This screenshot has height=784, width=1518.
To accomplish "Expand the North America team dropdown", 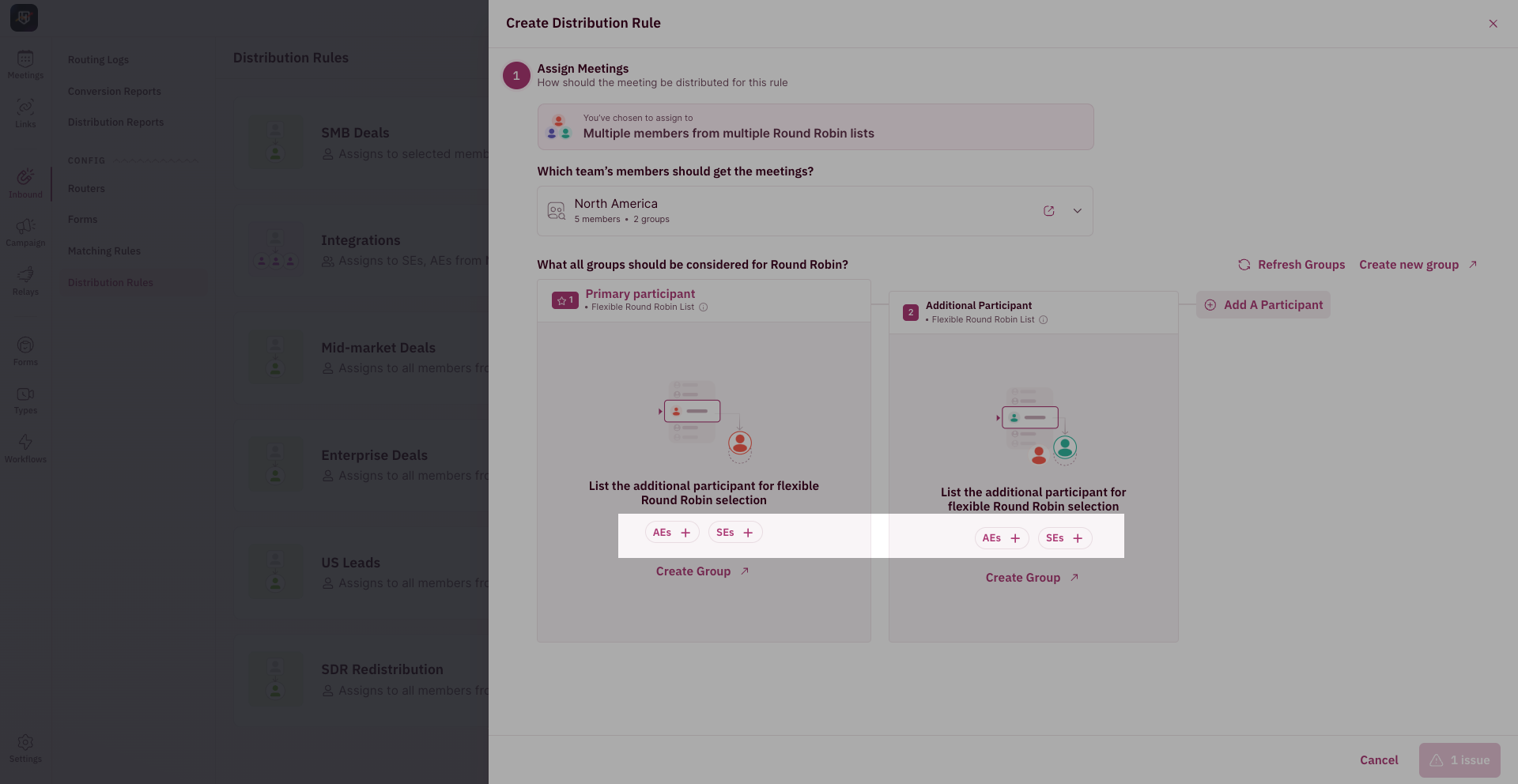I will point(1078,211).
